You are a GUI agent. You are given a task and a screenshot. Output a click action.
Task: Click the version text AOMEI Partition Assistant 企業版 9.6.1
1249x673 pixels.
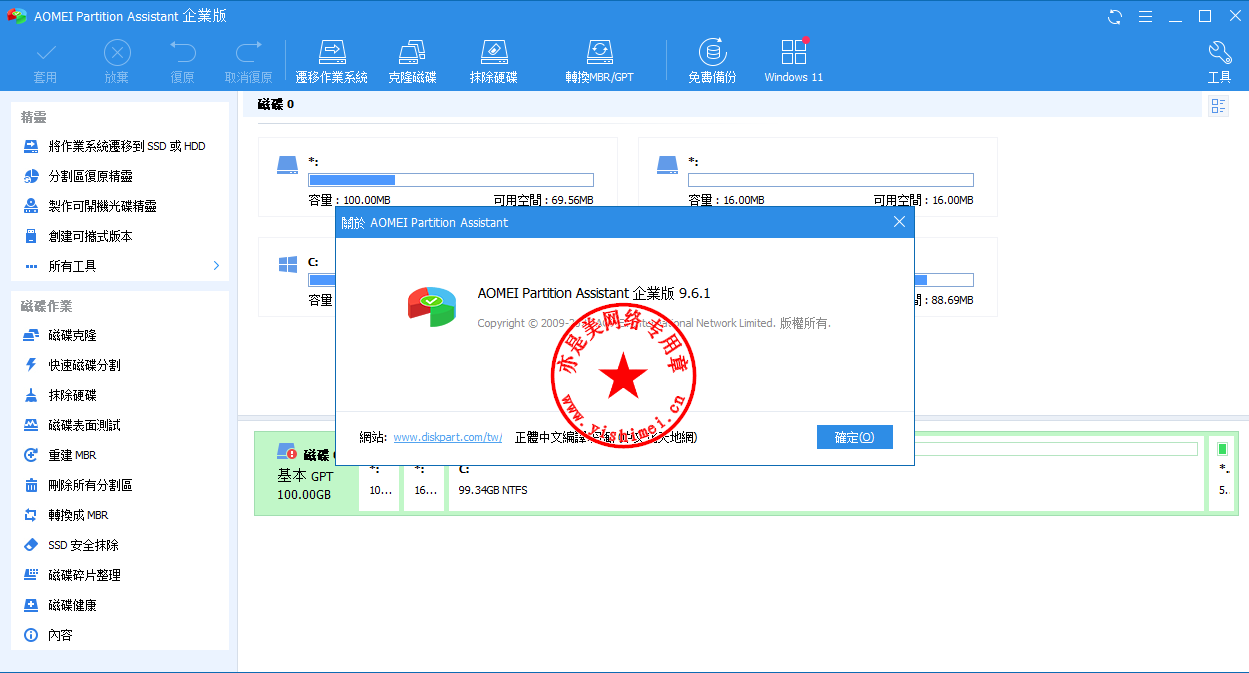tap(594, 293)
